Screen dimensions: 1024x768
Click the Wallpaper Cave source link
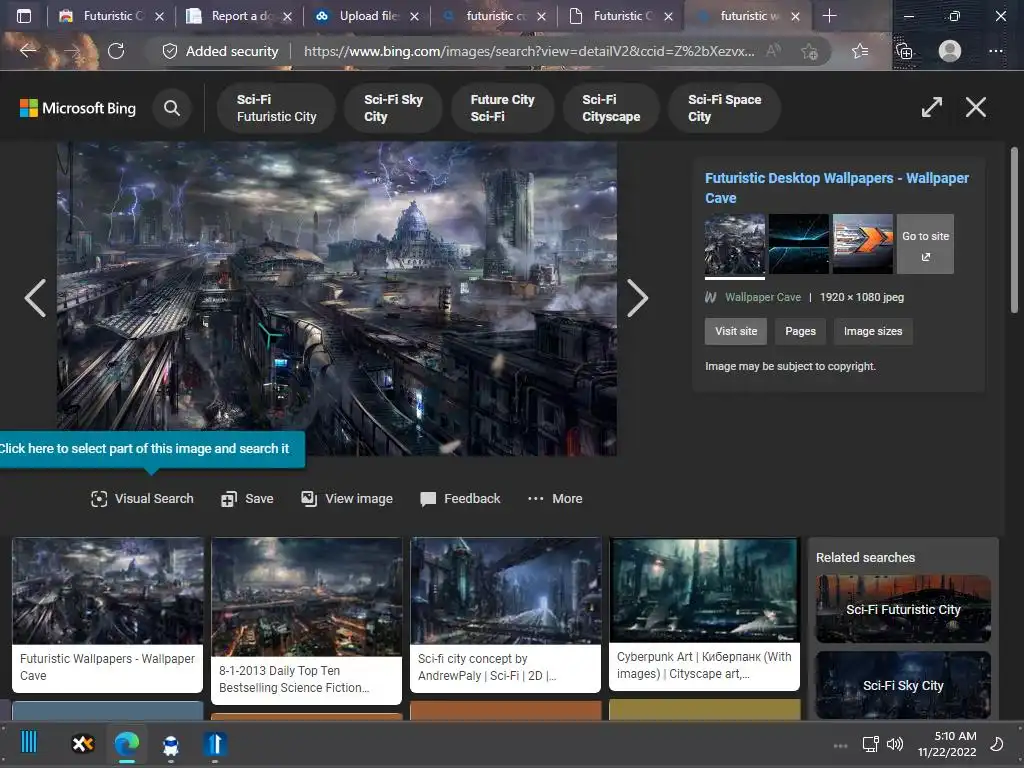point(762,297)
